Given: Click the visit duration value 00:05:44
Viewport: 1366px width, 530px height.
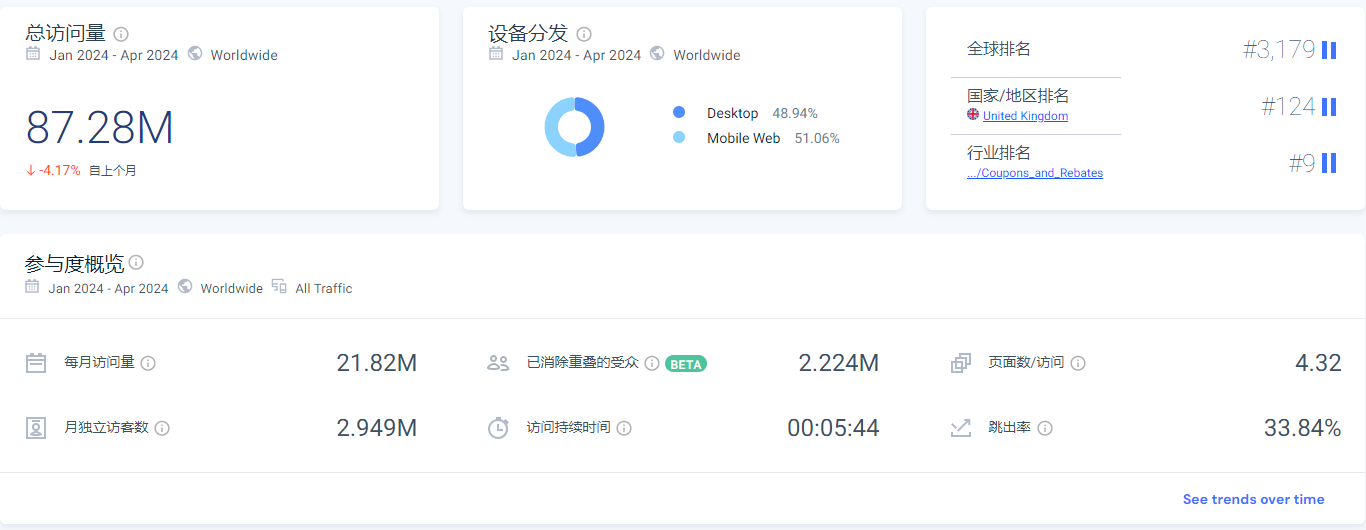Looking at the screenshot, I should click(833, 428).
